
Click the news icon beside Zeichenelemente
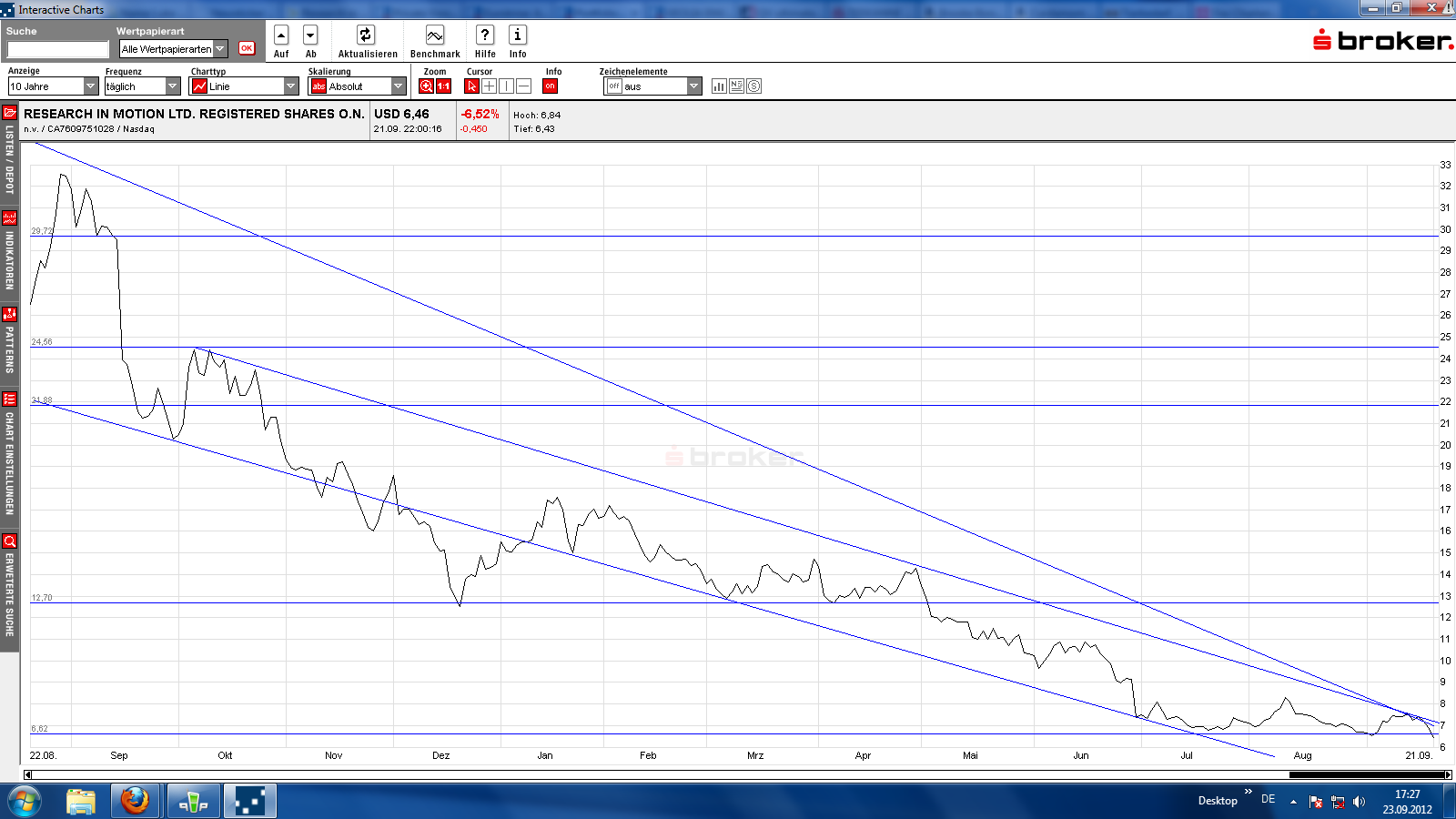(736, 86)
